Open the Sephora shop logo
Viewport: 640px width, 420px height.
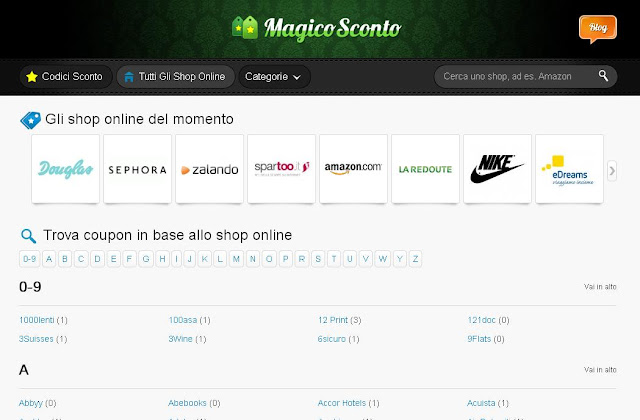click(x=138, y=169)
